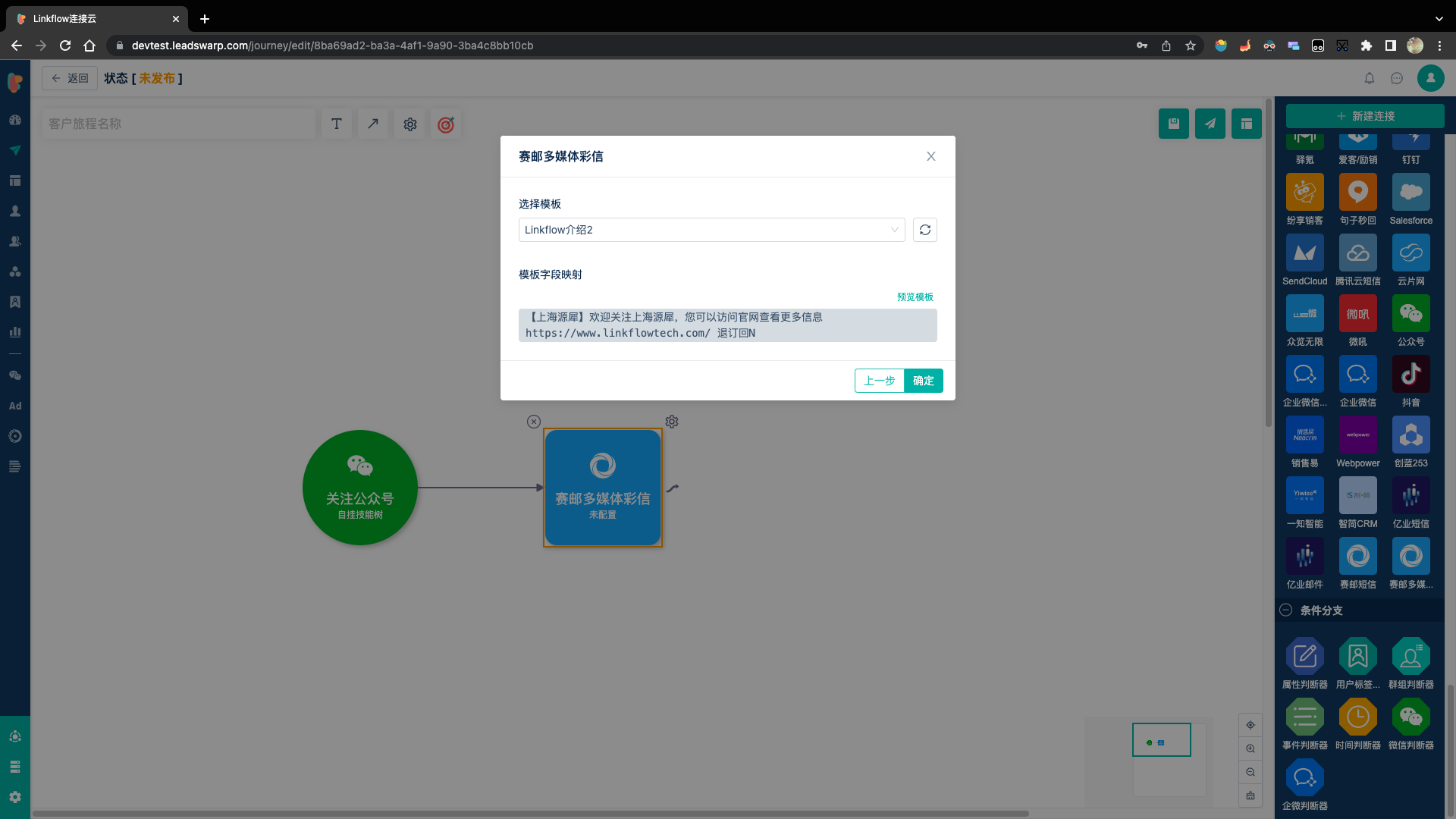The width and height of the screenshot is (1456, 819).
Task: Delete node with the circled X icon
Action: pos(534,422)
